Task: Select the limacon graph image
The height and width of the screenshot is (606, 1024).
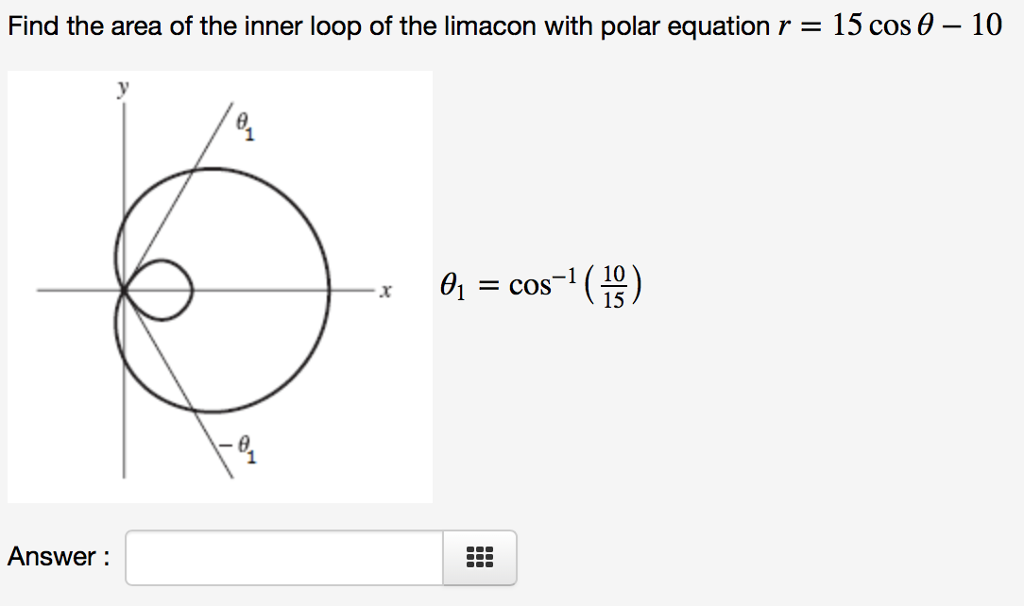Action: point(220,287)
